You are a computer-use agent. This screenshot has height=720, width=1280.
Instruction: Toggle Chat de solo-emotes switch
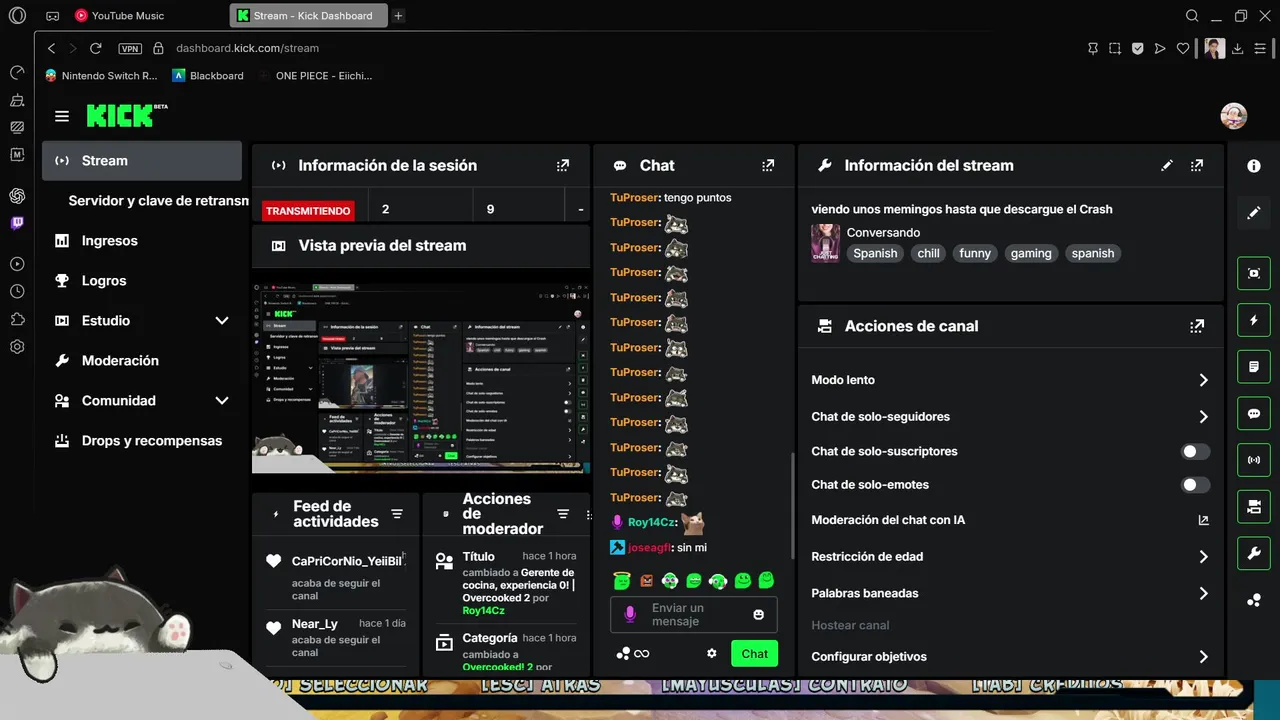(1196, 485)
